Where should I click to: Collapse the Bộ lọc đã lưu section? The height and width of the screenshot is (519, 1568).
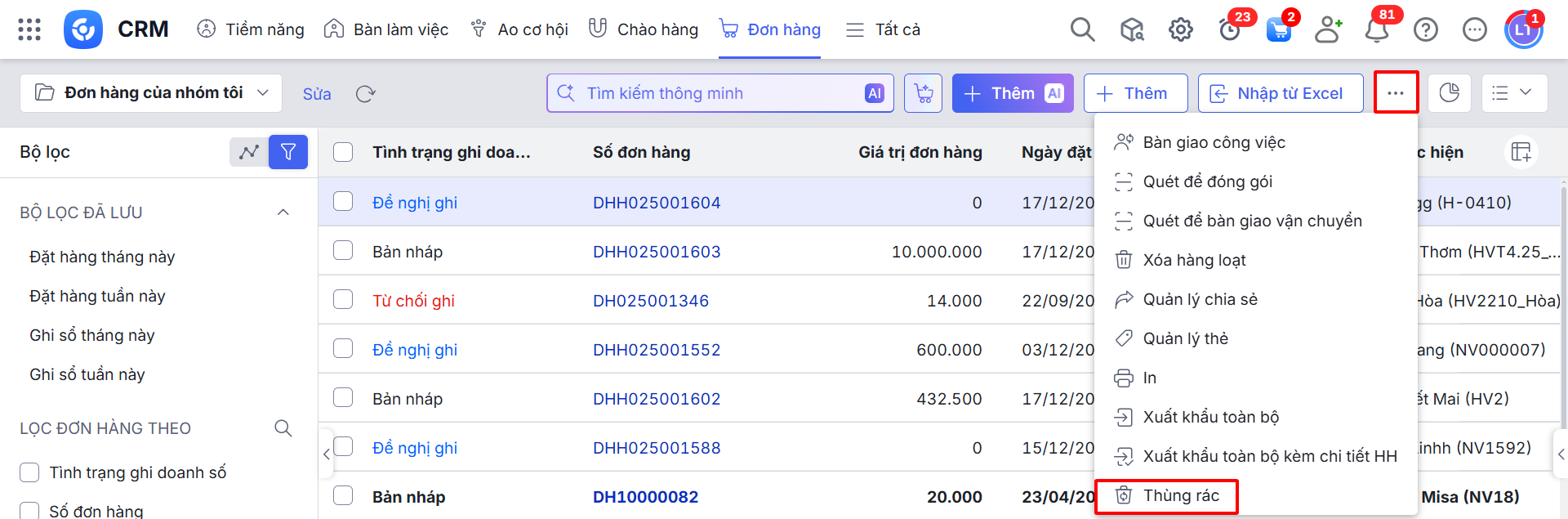pyautogui.click(x=283, y=213)
